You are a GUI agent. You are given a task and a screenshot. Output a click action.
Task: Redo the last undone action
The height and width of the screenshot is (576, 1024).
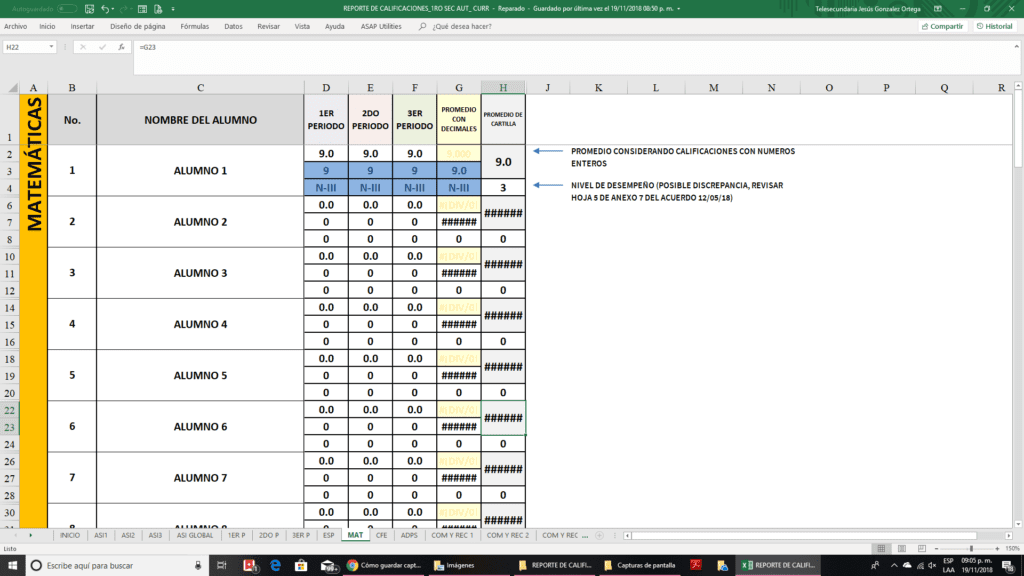click(x=126, y=8)
